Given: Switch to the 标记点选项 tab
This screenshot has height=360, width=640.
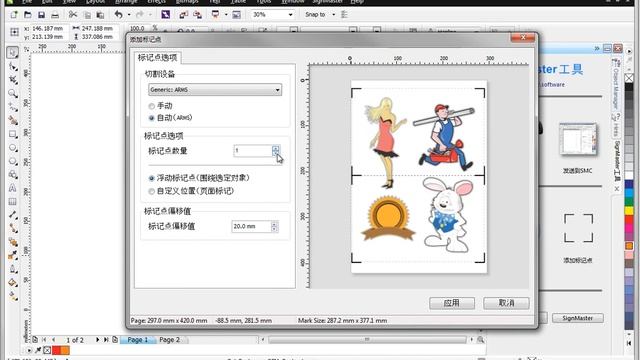Looking at the screenshot, I should [158, 58].
